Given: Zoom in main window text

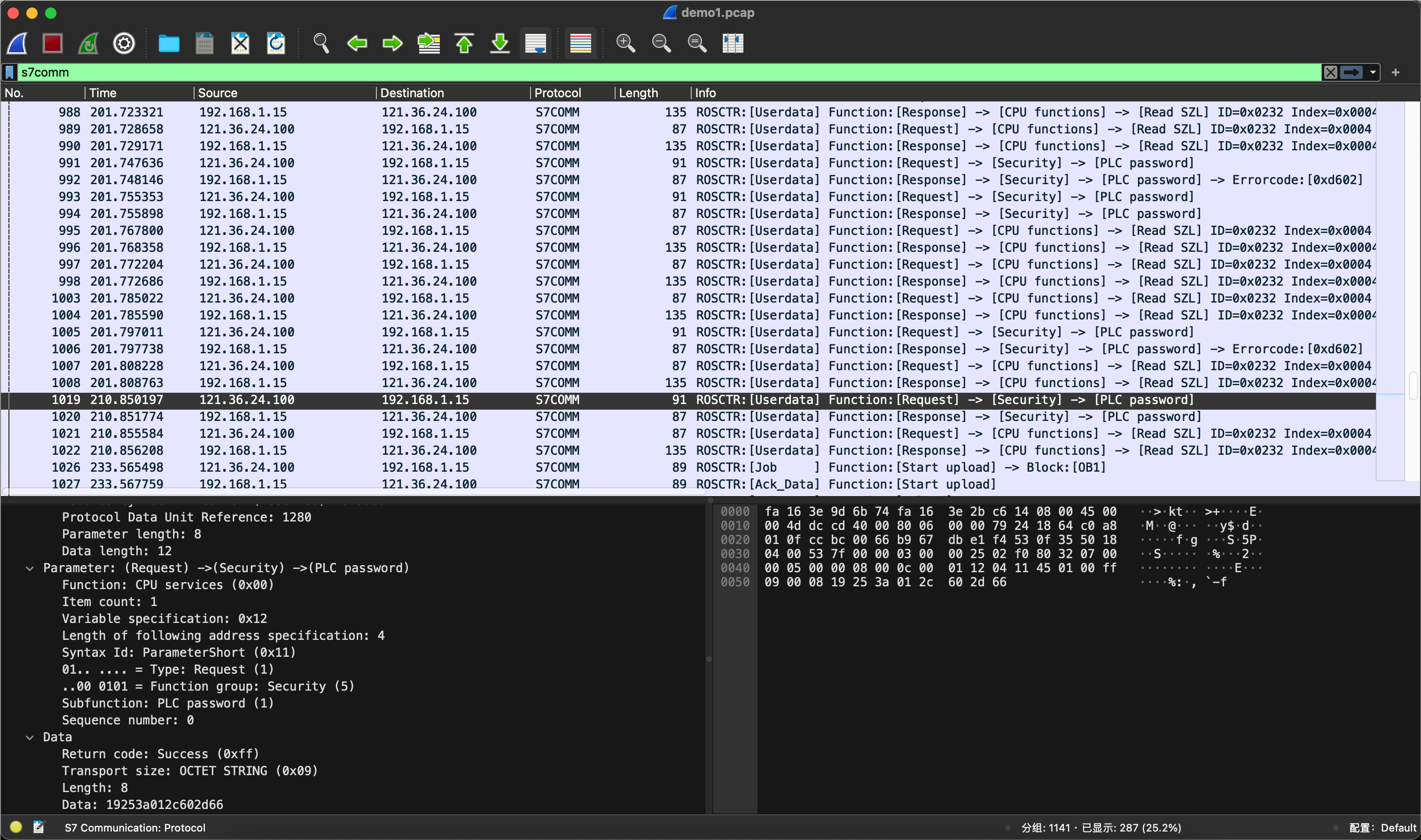Looking at the screenshot, I should click(625, 43).
